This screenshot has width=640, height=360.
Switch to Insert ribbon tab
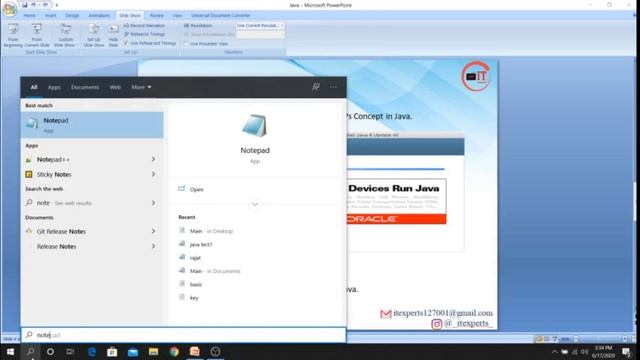pyautogui.click(x=51, y=16)
